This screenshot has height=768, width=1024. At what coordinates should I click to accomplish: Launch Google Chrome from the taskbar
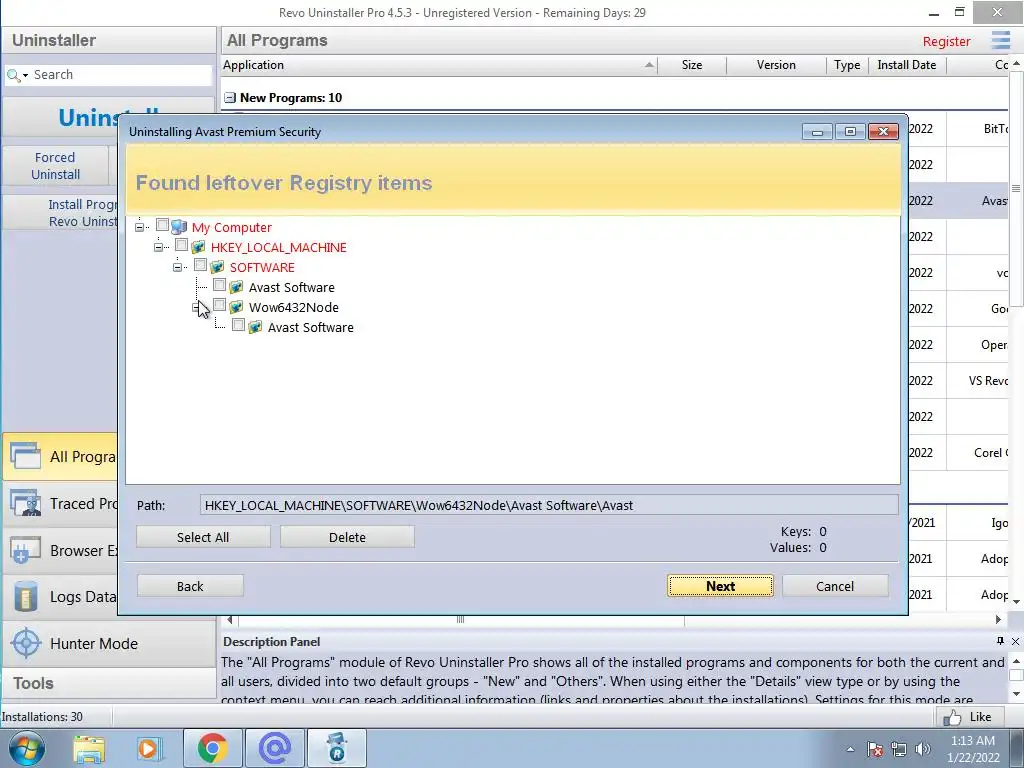(212, 748)
